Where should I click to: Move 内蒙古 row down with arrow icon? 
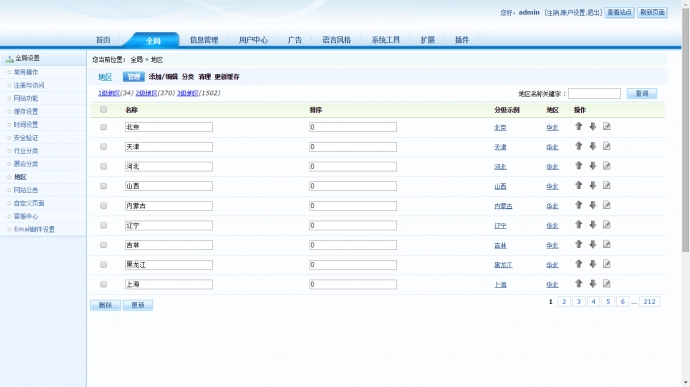tap(593, 205)
